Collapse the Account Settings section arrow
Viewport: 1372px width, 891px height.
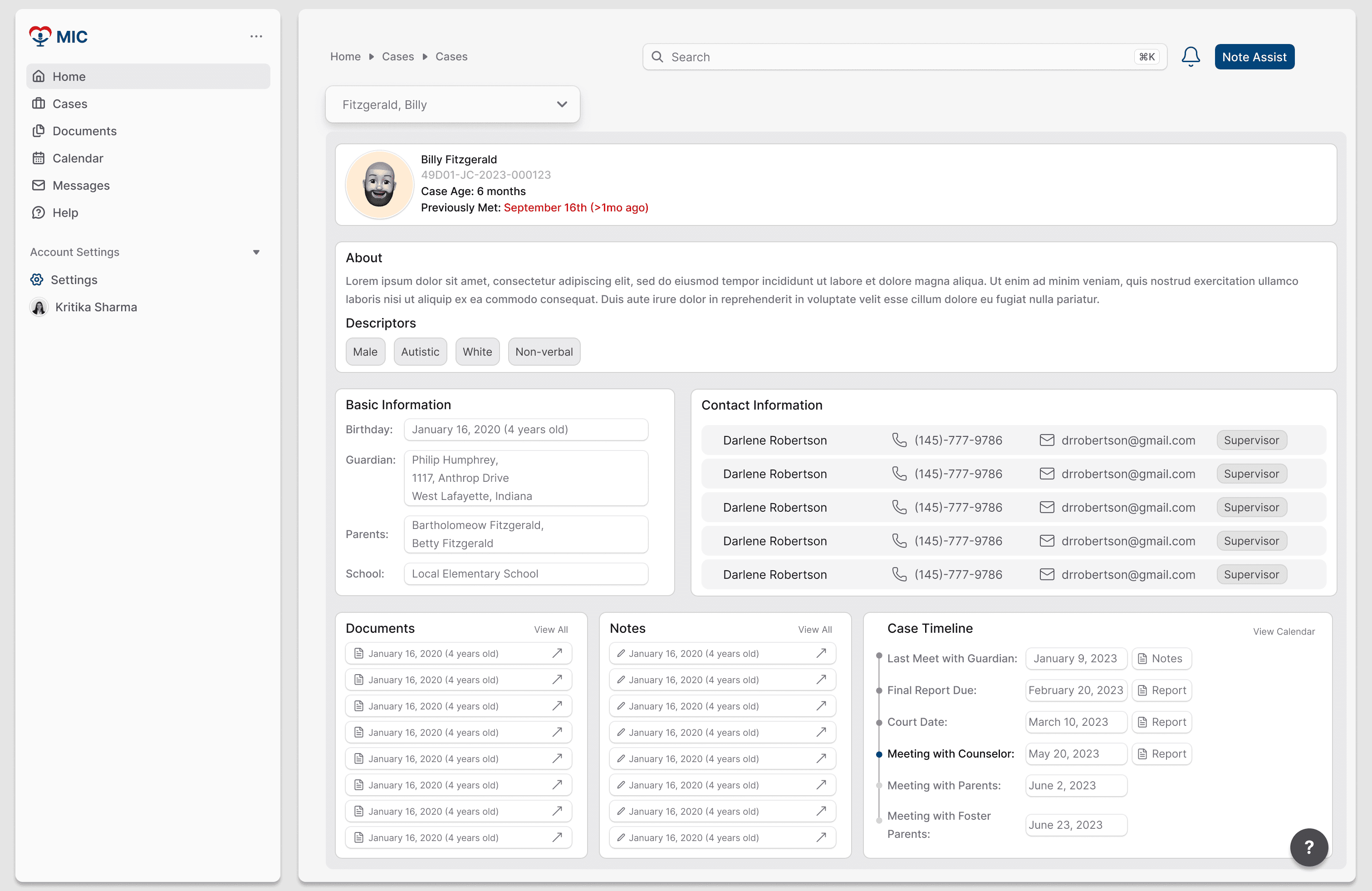click(256, 252)
